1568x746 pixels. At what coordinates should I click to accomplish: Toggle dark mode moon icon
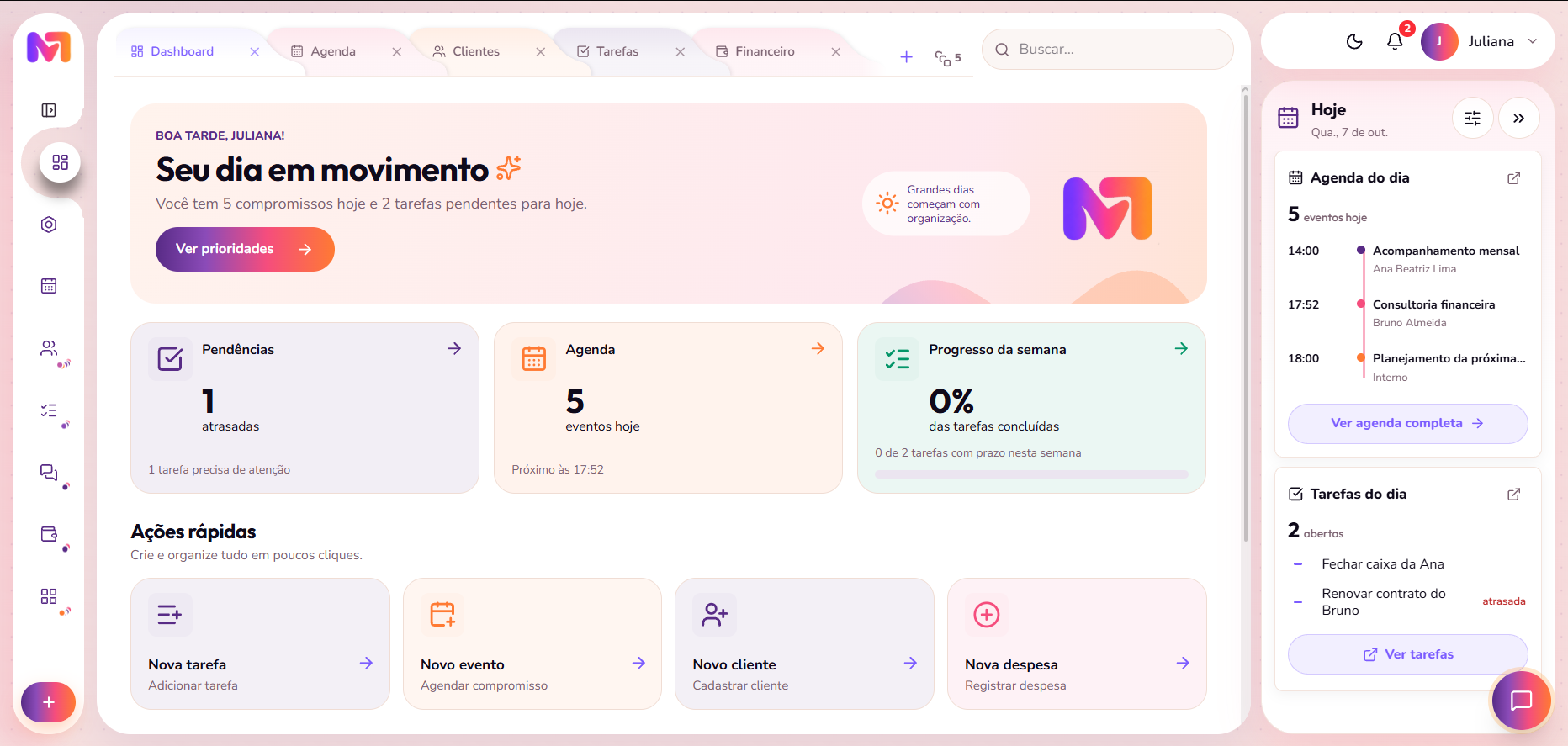[1354, 41]
